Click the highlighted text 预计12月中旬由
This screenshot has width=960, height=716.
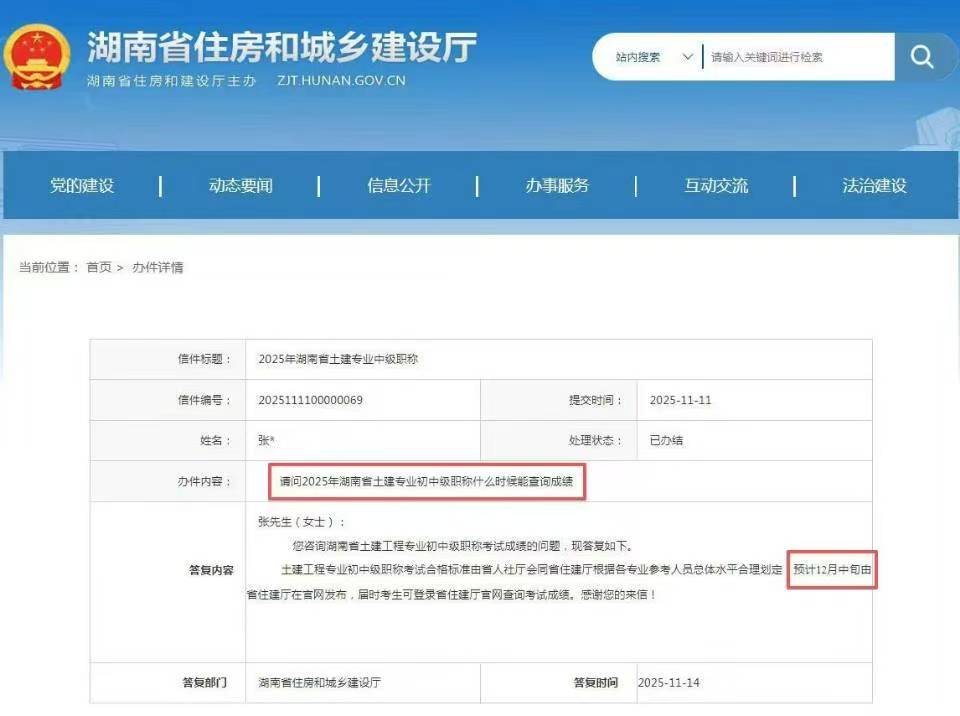pyautogui.click(x=833, y=567)
